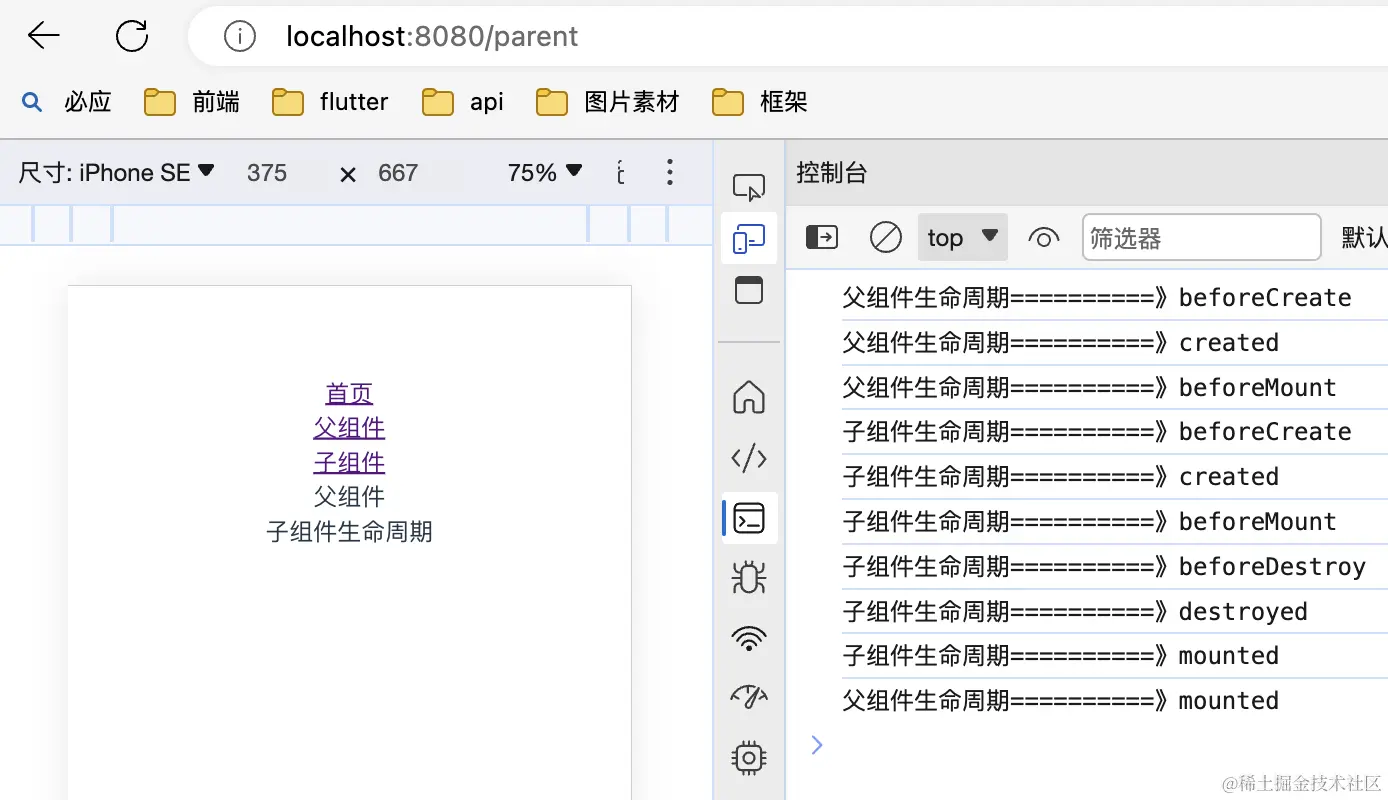This screenshot has width=1388, height=800.
Task: Click the 筛选器 filter input field
Action: click(x=1200, y=237)
